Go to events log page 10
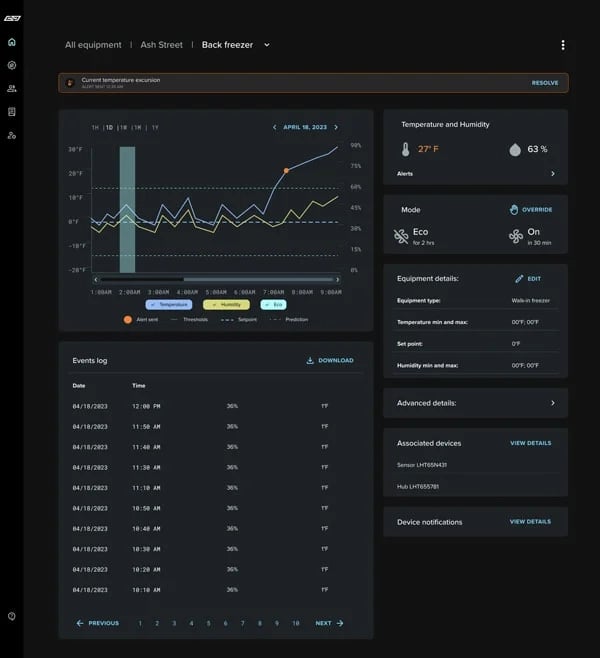This screenshot has width=600, height=658. point(296,623)
